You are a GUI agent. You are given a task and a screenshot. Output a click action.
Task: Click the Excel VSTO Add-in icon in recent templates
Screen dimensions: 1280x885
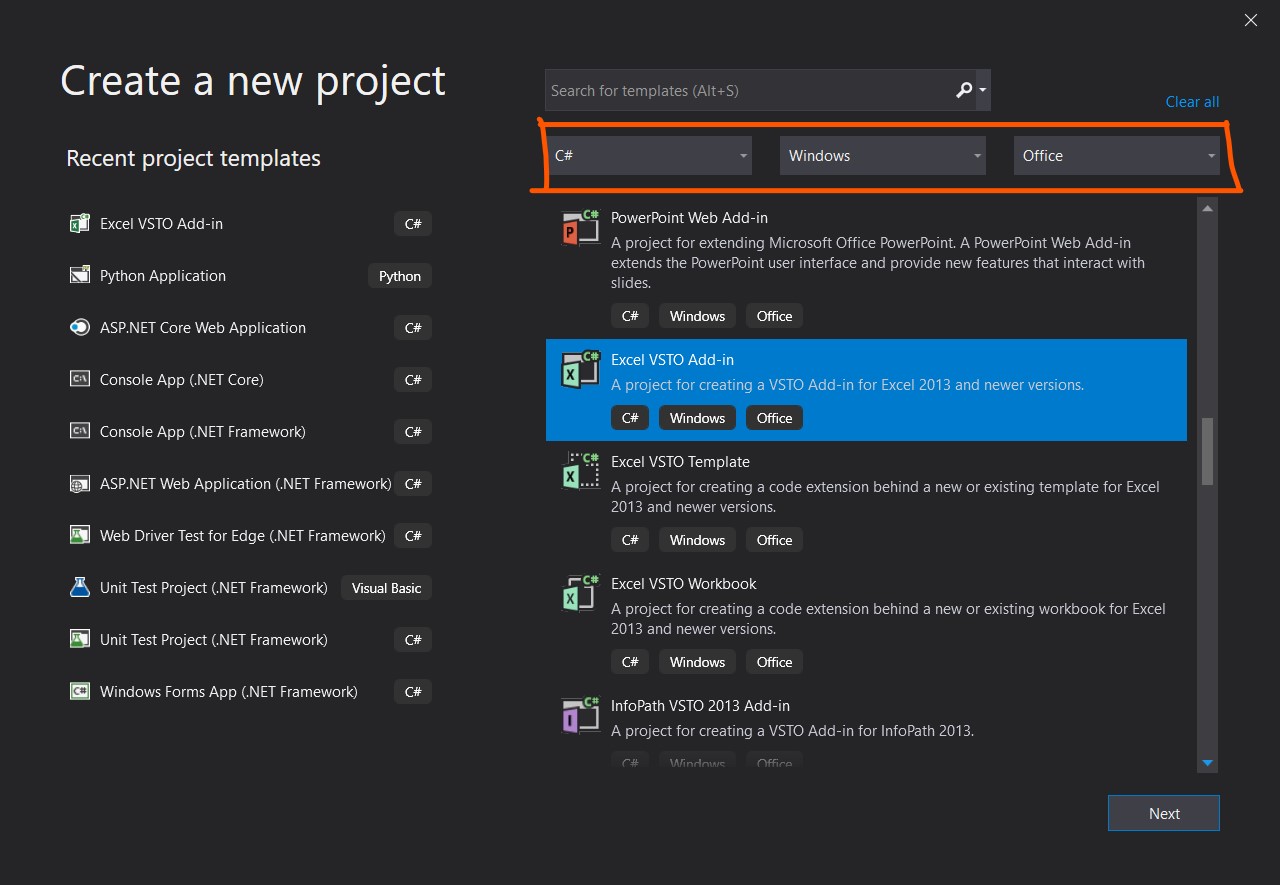pyautogui.click(x=80, y=224)
